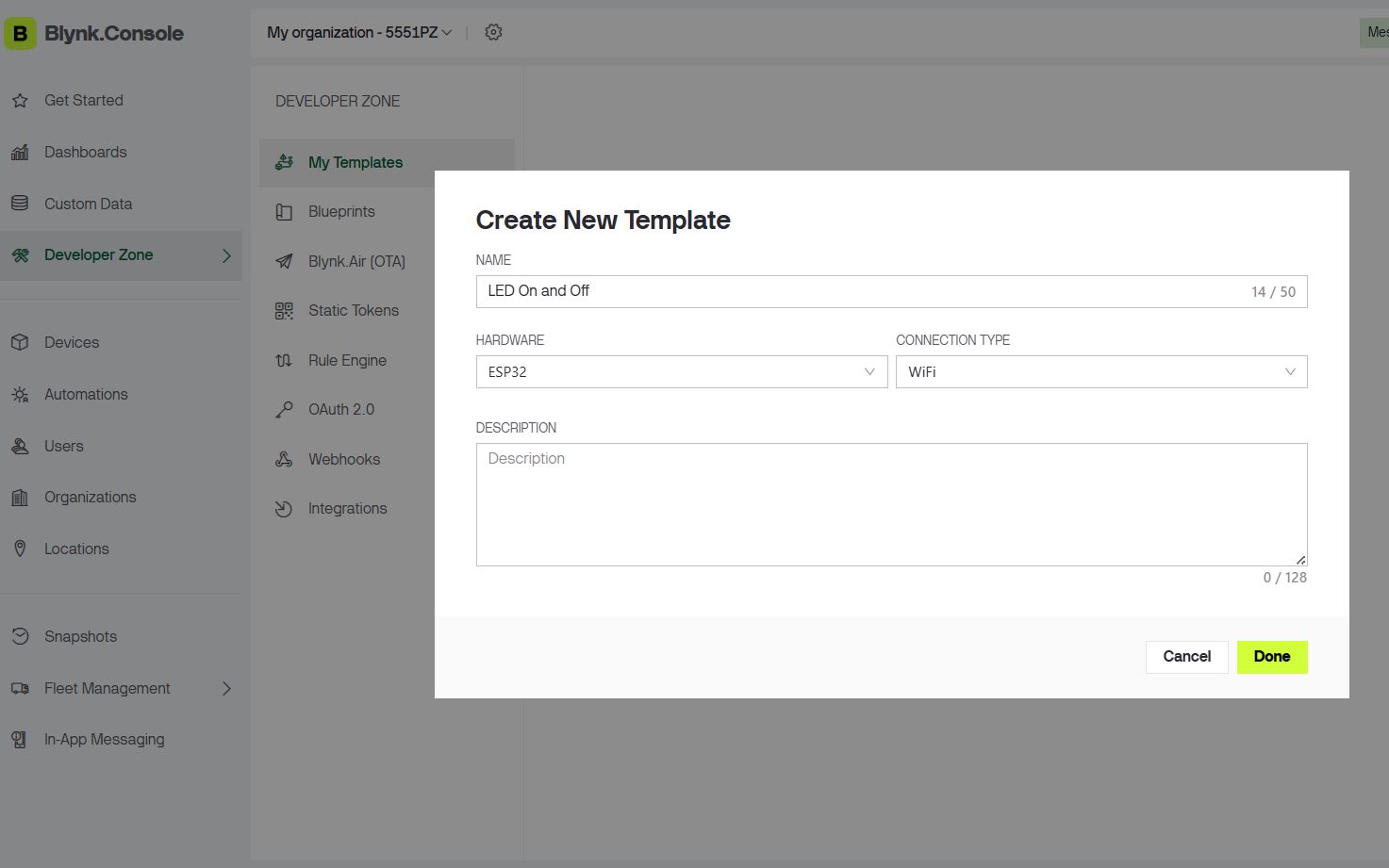Expand Developer Zone submenu chevron
The width and height of the screenshot is (1389, 868).
click(226, 255)
